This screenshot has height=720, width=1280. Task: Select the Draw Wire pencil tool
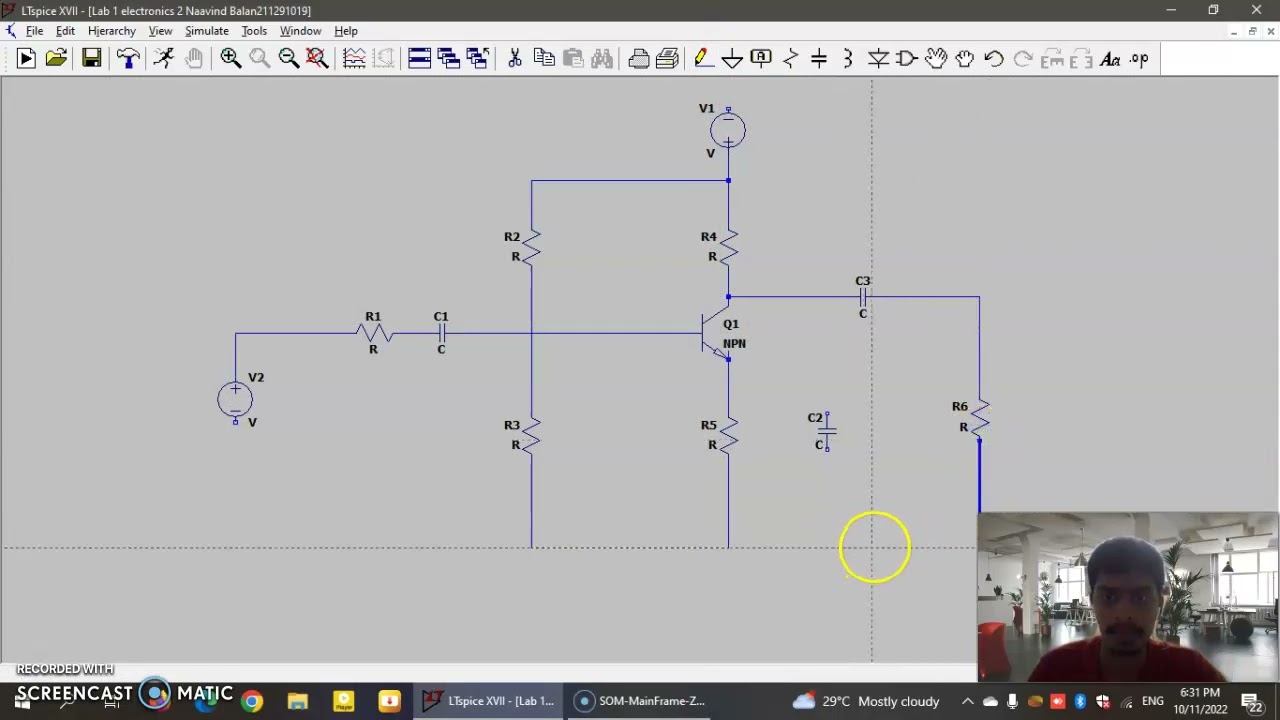click(703, 59)
